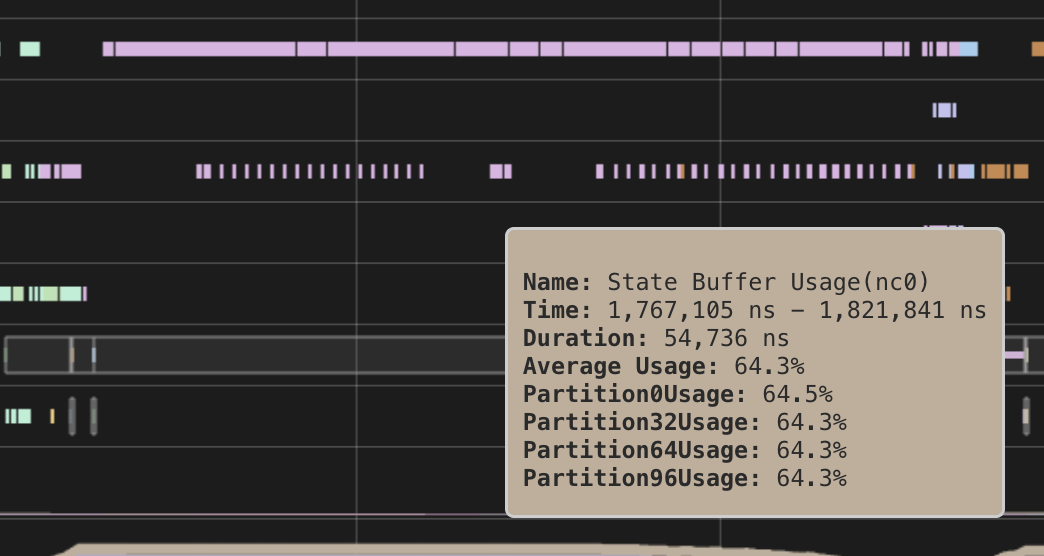1044x556 pixels.
Task: Select the Partition0Usage 64.5% entry
Action: pyautogui.click(x=677, y=394)
